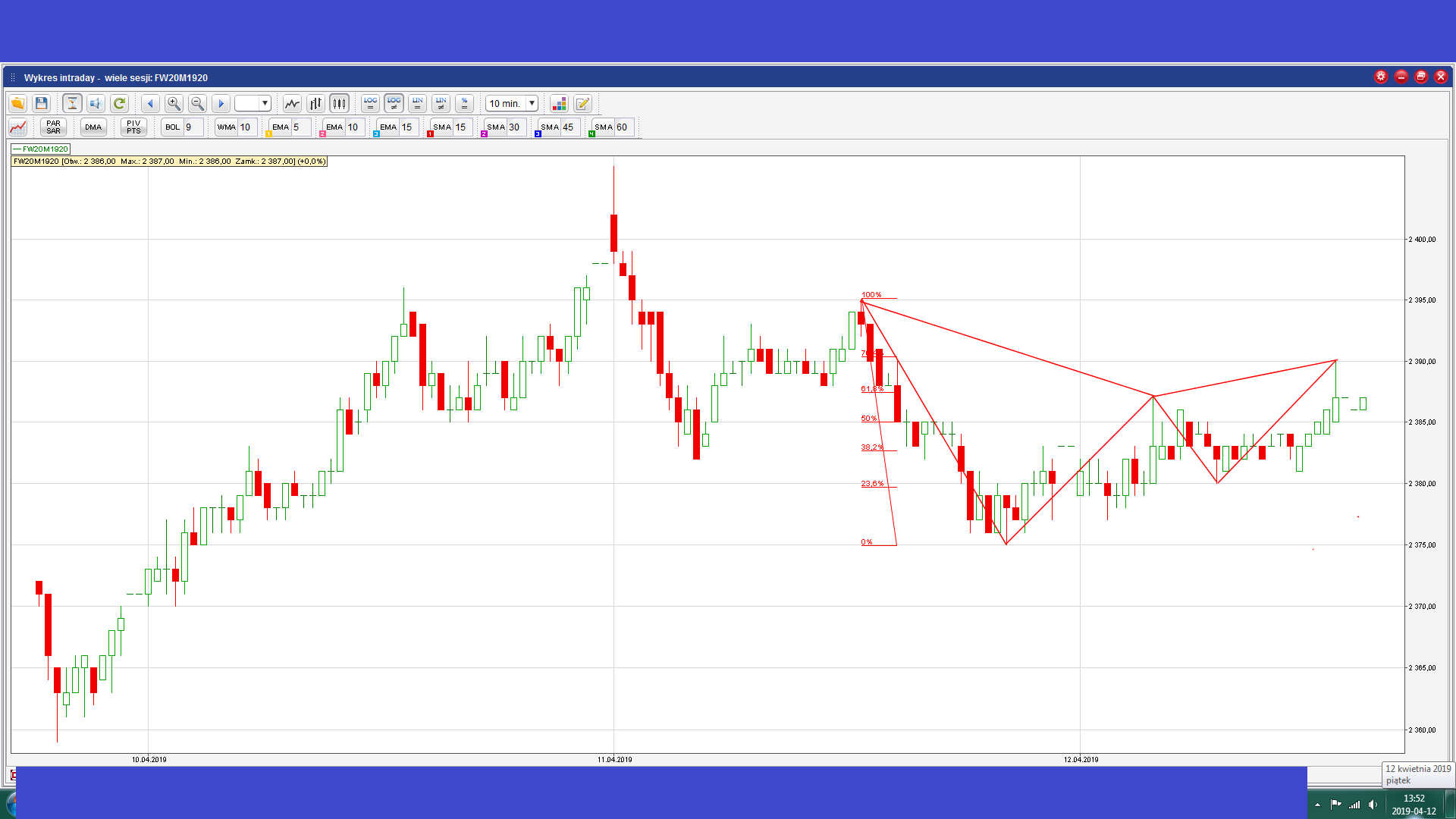Toggle the candlestick chart mode
This screenshot has height=819, width=1456.
tap(339, 103)
